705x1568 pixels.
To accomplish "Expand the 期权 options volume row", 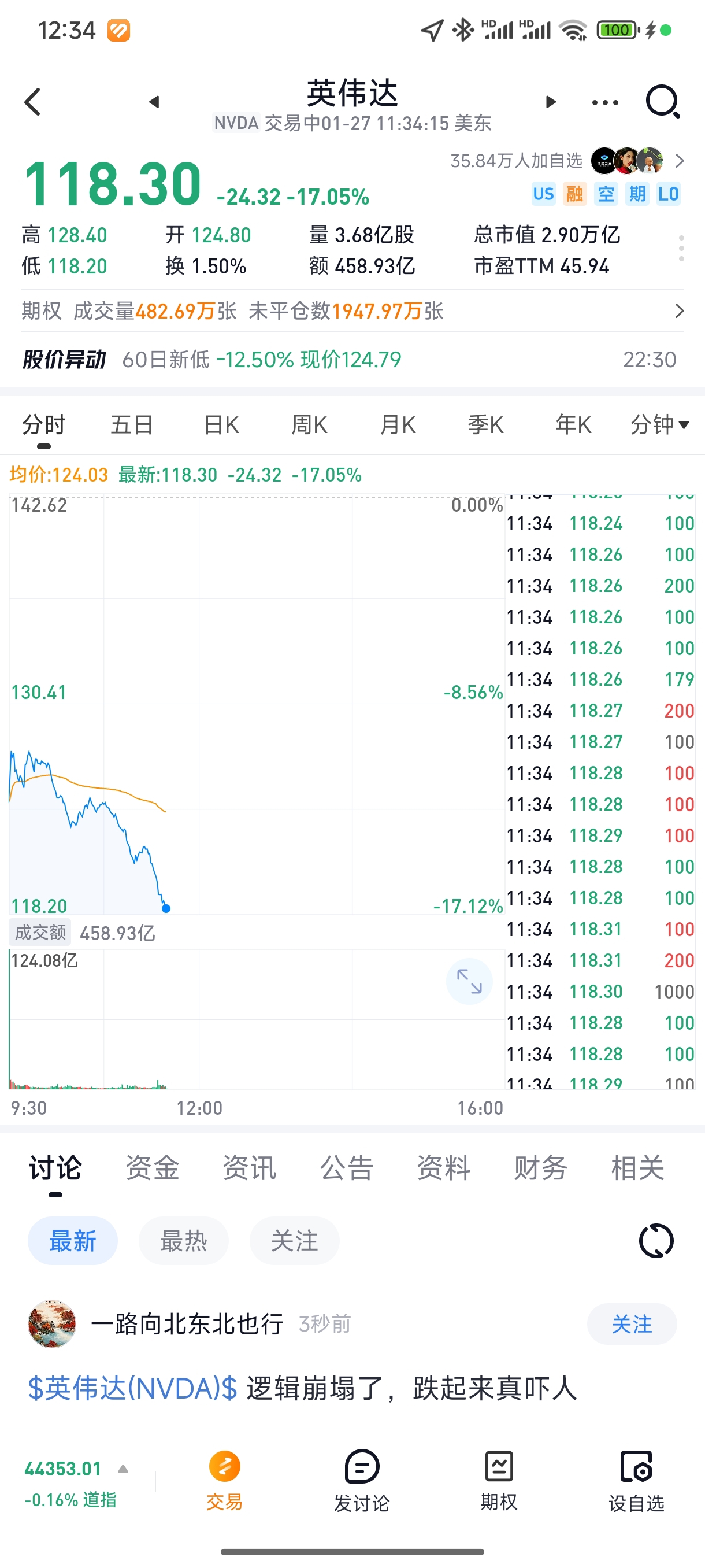I will 352,311.
